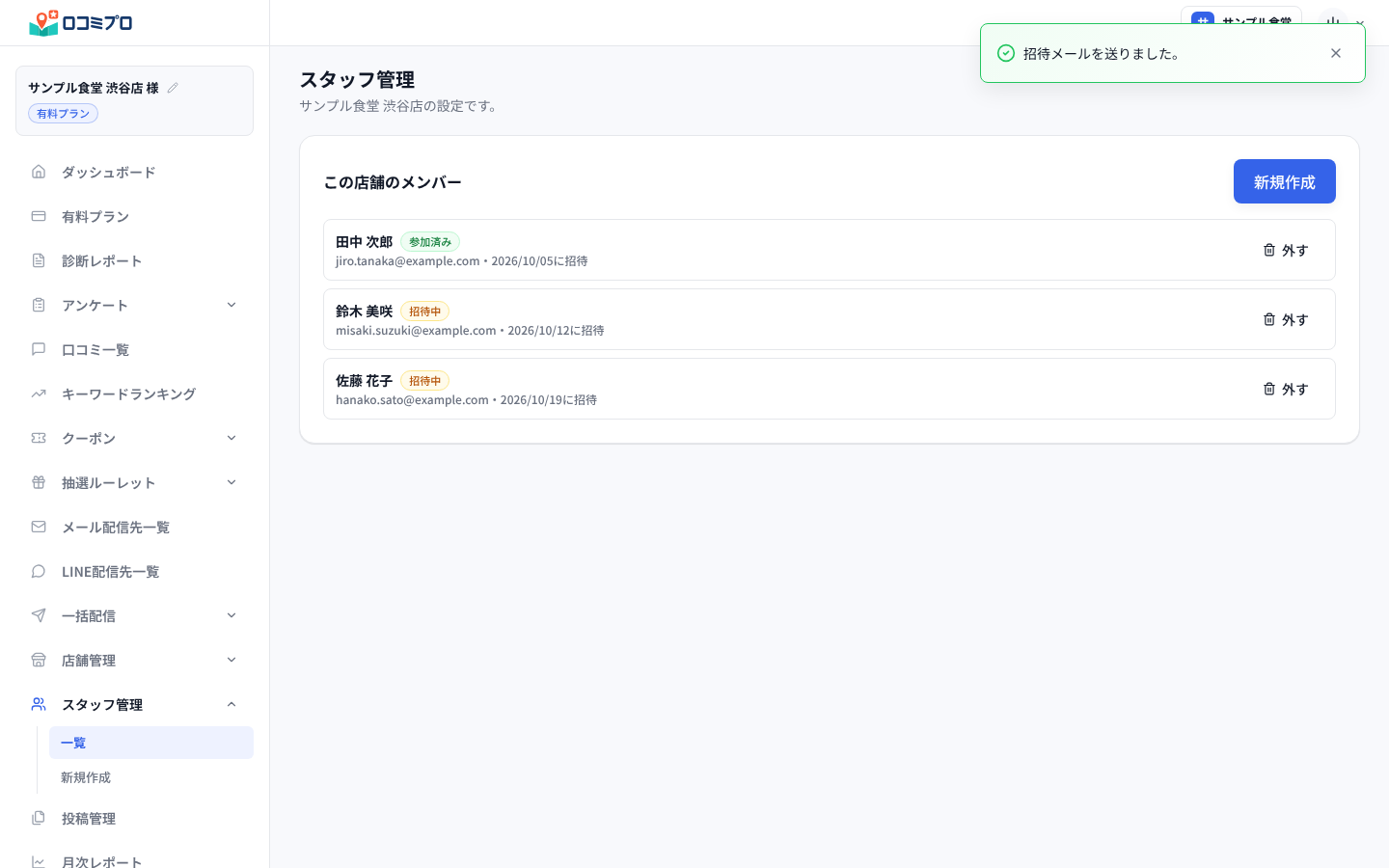Click the speech bubble icon for 口コミ一覧

click(39, 349)
